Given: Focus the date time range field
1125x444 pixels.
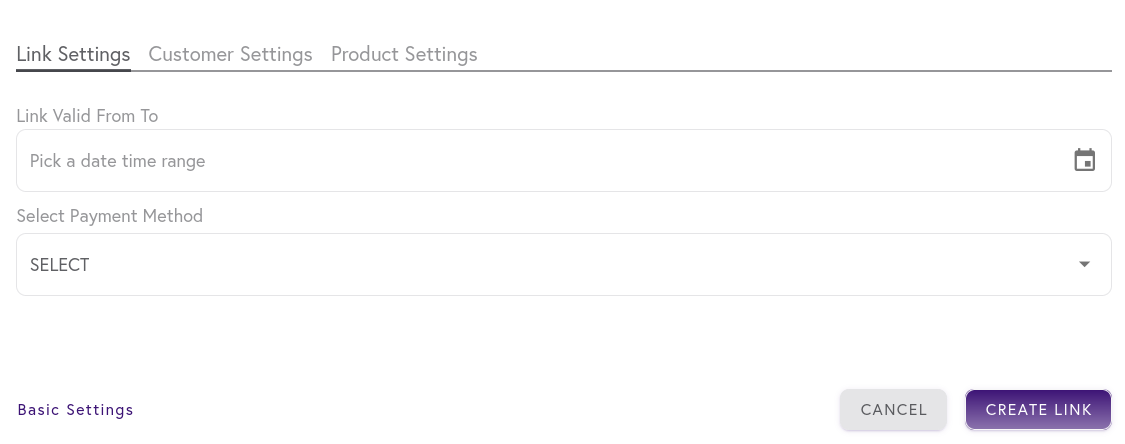Looking at the screenshot, I should [564, 161].
